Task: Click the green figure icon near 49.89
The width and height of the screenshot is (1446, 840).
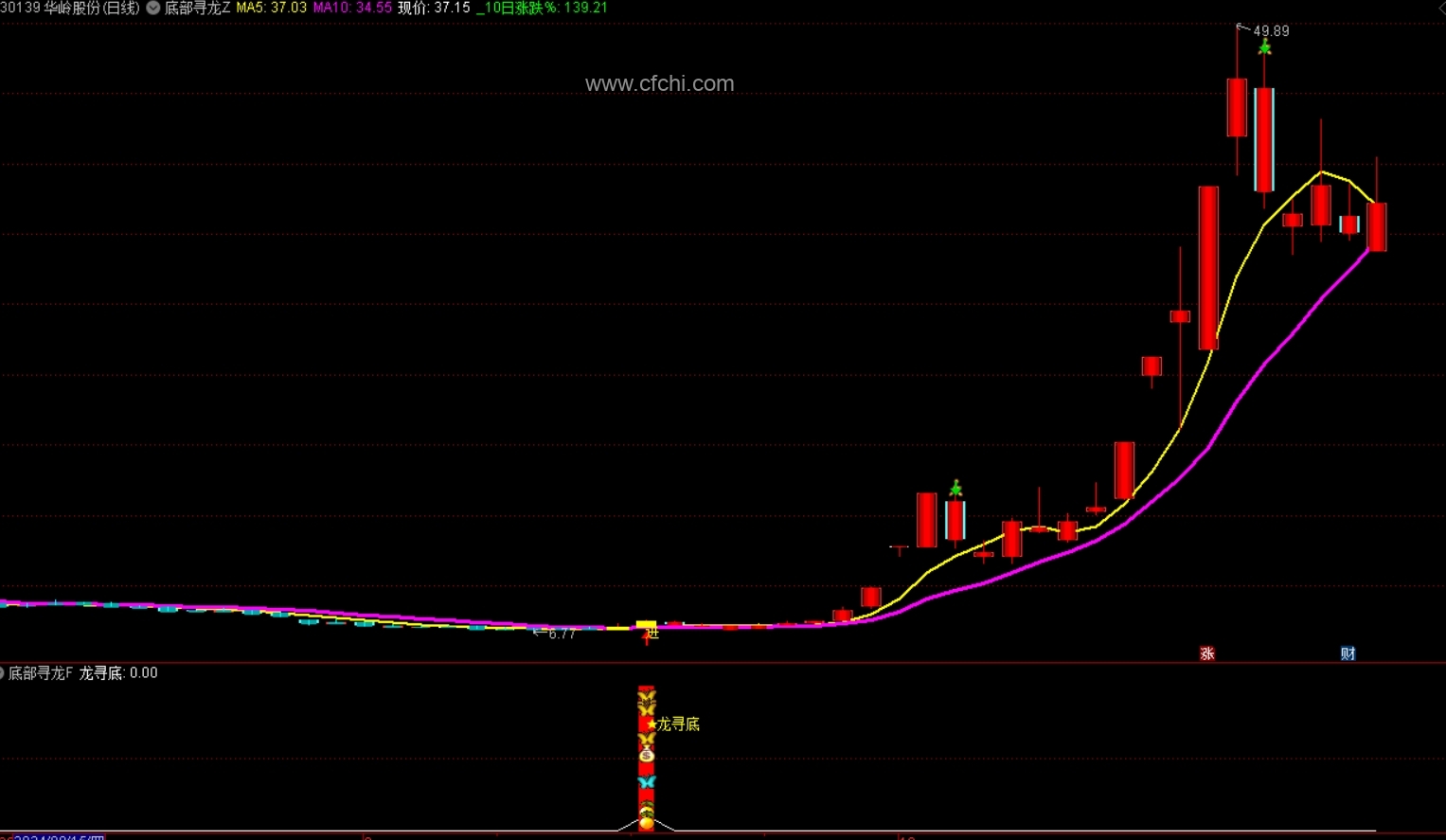Action: (x=1264, y=47)
